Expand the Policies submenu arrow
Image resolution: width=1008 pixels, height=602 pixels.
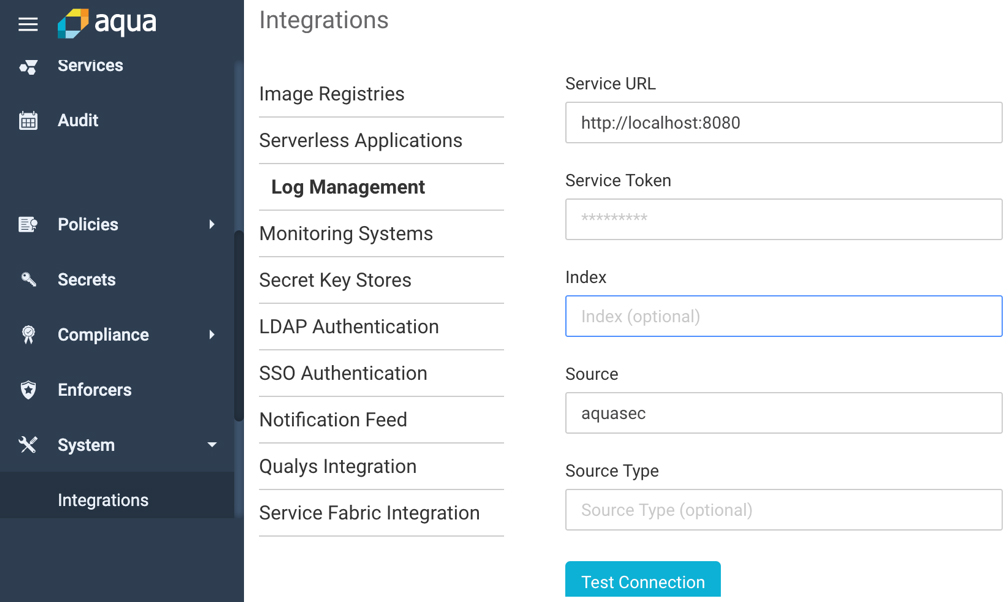212,224
